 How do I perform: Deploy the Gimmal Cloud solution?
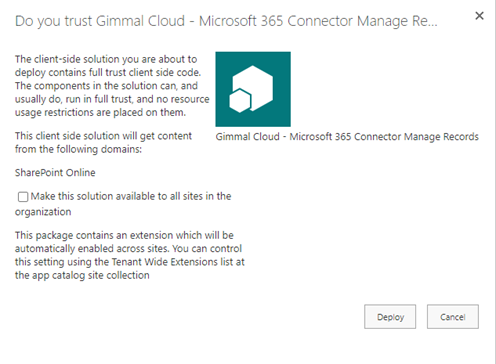[x=390, y=317]
